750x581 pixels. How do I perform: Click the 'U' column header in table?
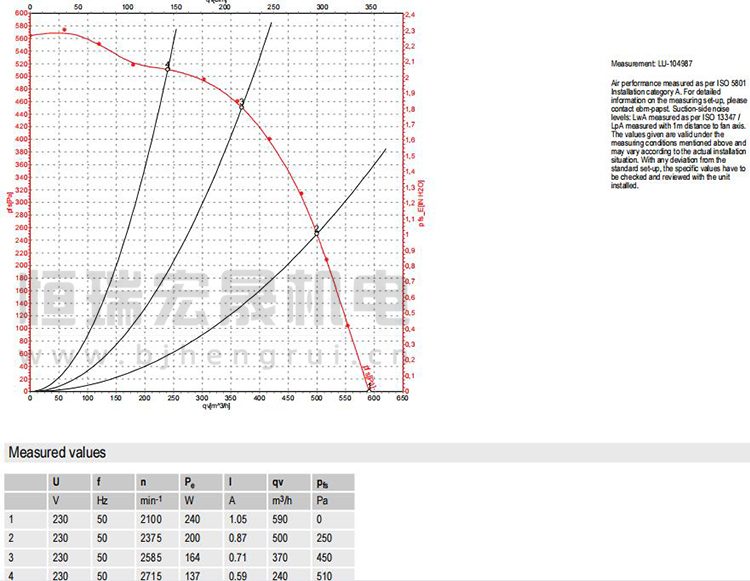tap(56, 481)
